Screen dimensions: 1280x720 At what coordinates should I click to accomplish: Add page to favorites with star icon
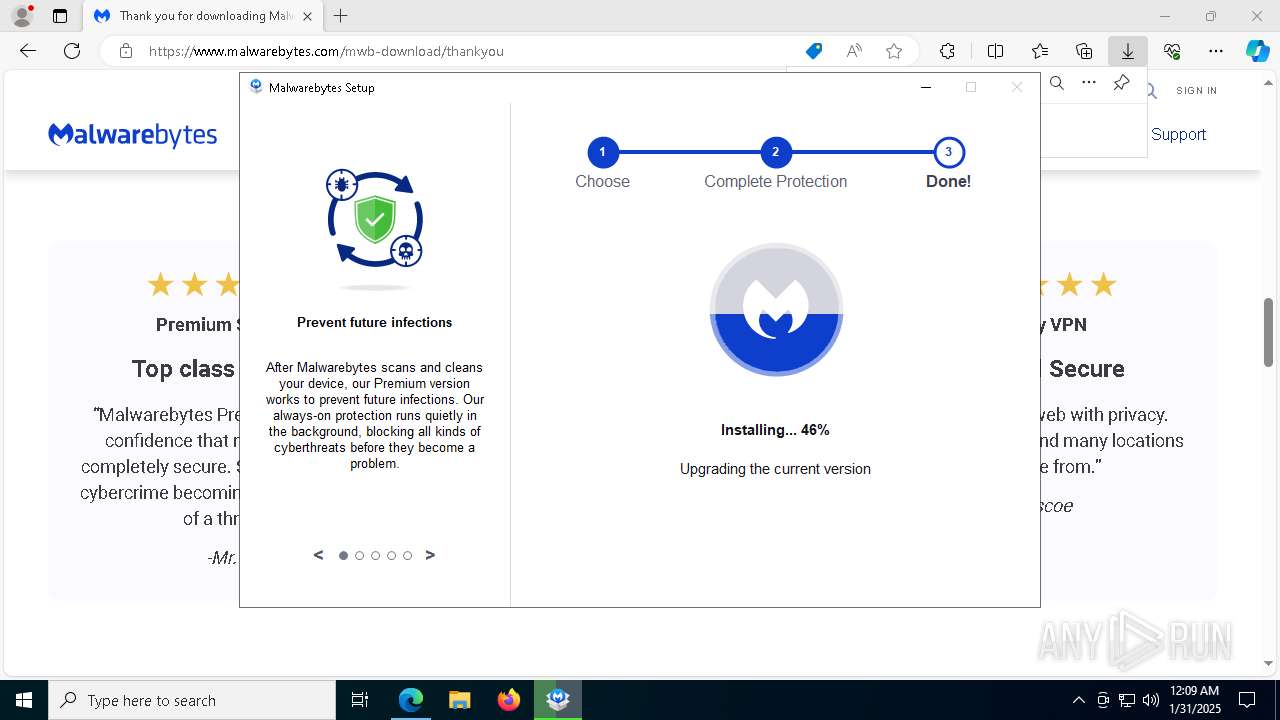click(x=894, y=51)
